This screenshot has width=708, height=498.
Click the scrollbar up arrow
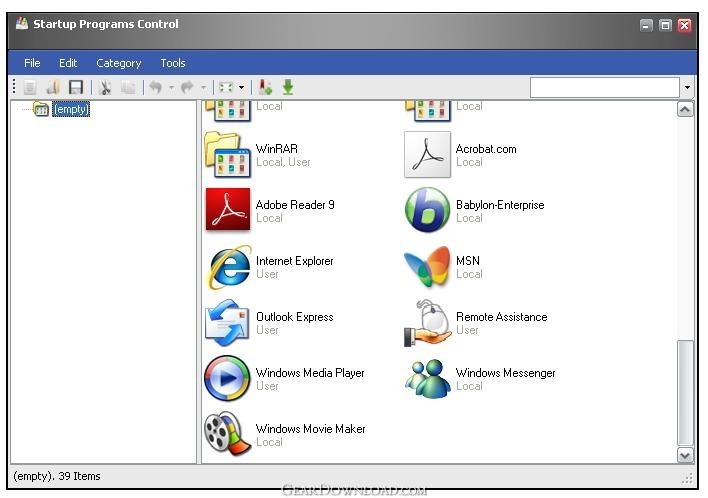[x=685, y=109]
